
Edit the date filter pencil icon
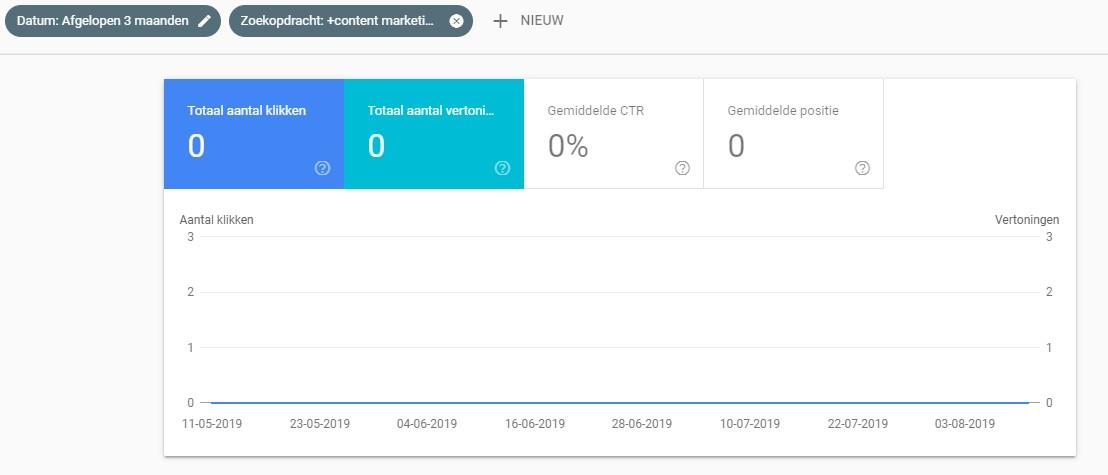(204, 20)
